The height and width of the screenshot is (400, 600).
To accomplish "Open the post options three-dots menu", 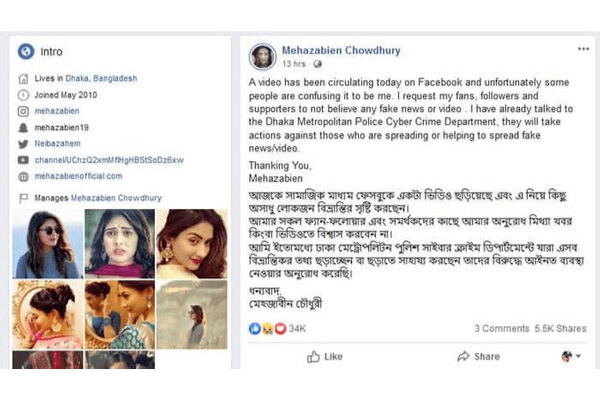I will pos(582,48).
